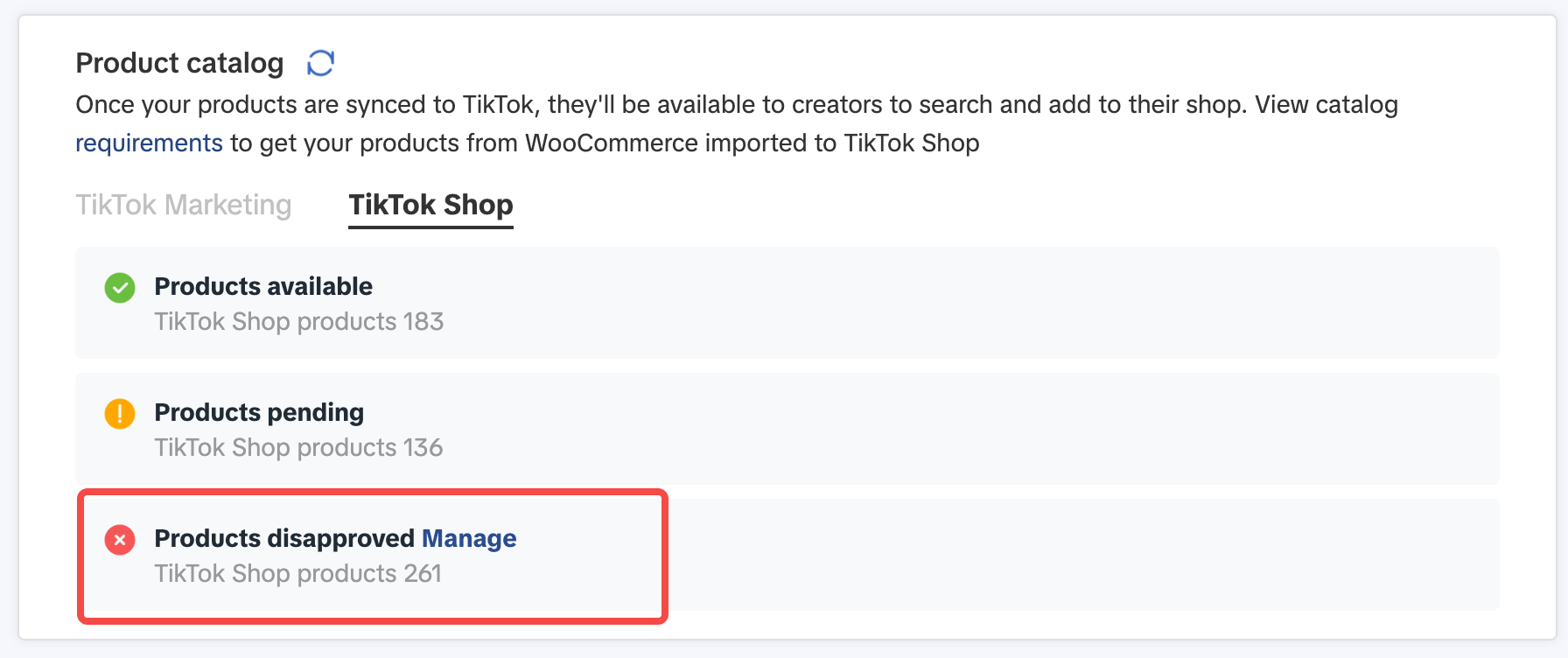Click the 183 TikTok Shop products count
The image size is (1568, 658).
tap(299, 322)
